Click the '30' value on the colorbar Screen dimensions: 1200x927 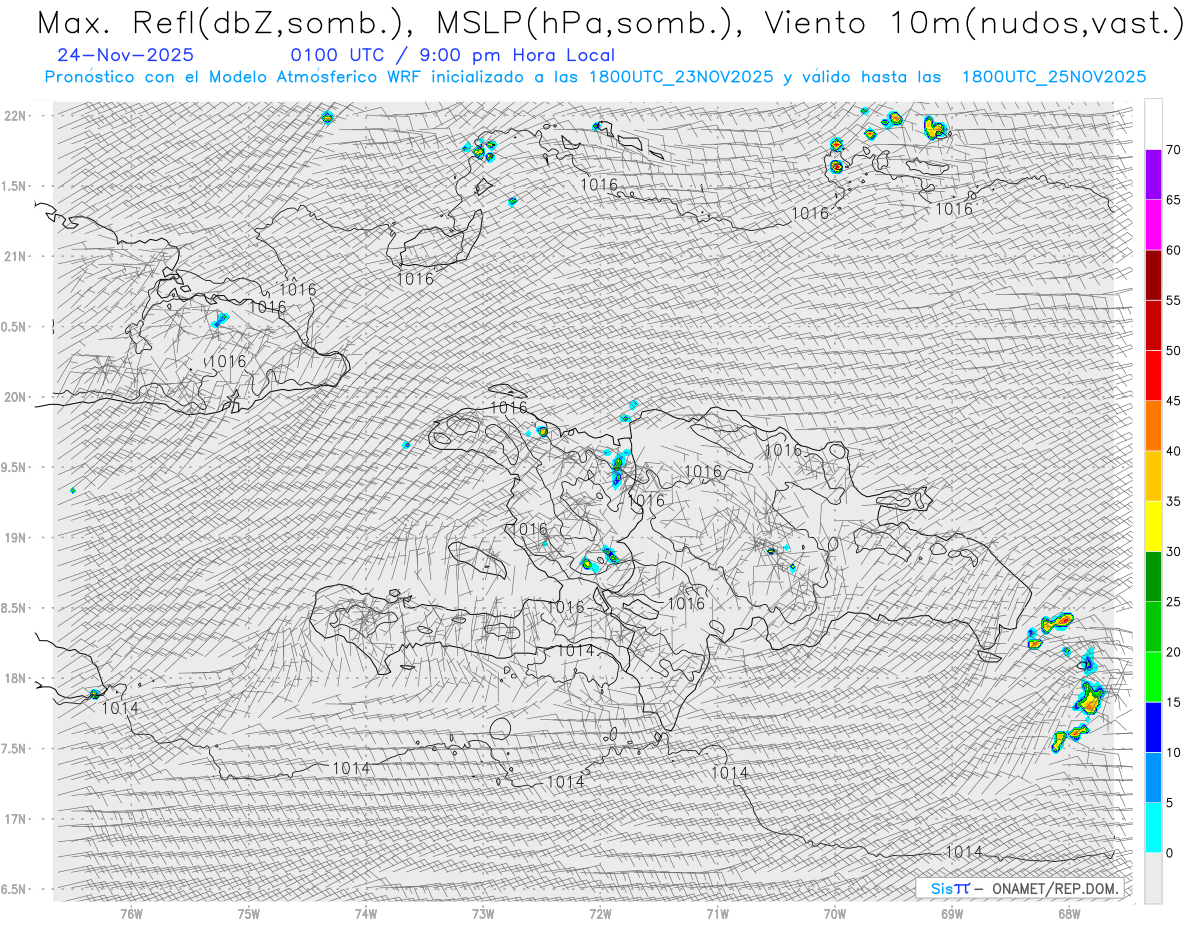point(1173,552)
